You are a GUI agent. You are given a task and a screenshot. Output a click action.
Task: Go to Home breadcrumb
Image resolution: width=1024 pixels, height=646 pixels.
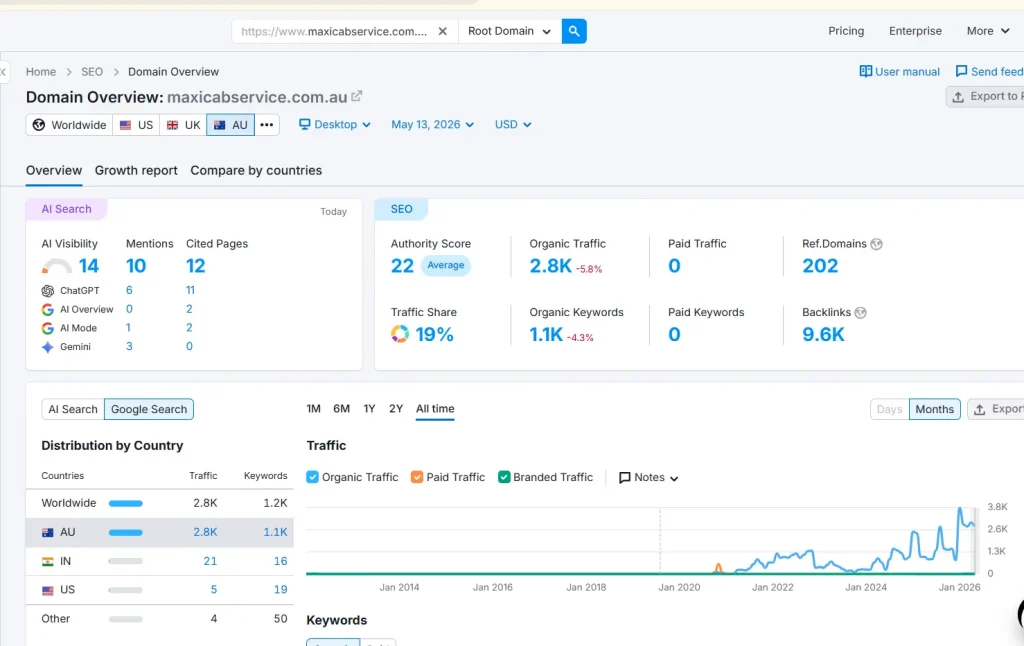40,72
